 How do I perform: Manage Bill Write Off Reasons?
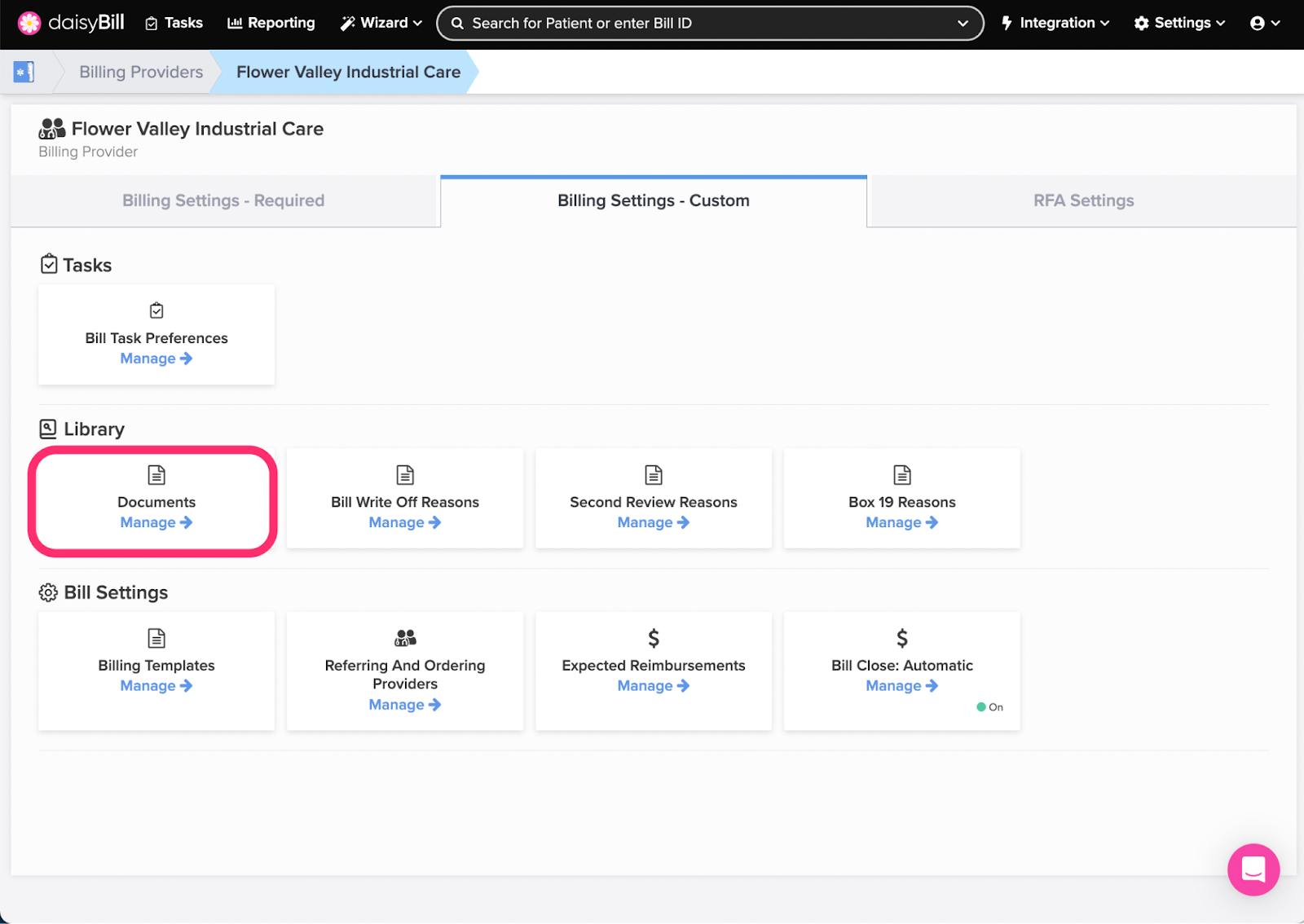(x=405, y=522)
